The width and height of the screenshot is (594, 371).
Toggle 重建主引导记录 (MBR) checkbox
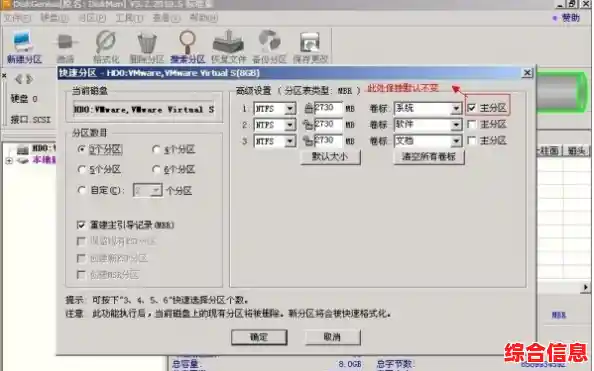coord(81,225)
